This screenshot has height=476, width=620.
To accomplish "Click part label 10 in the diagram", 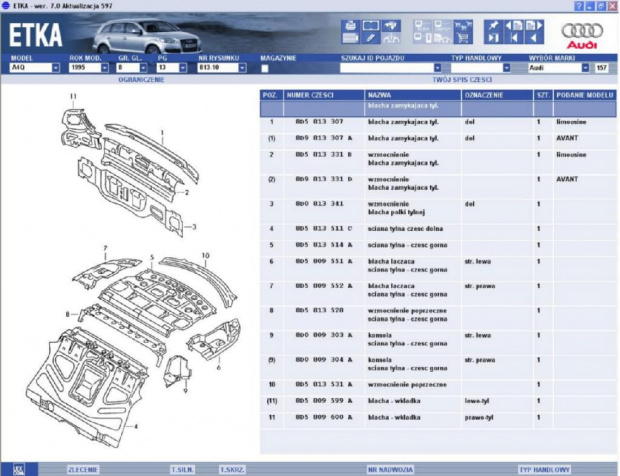I will pyautogui.click(x=205, y=256).
